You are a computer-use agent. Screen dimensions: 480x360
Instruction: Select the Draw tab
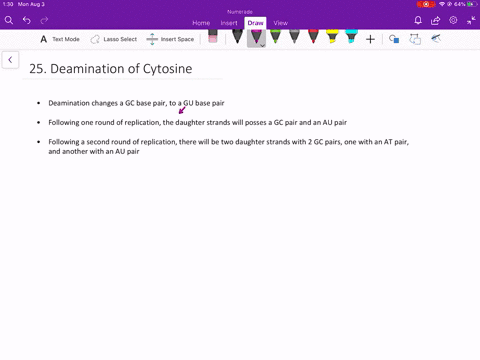[255, 23]
